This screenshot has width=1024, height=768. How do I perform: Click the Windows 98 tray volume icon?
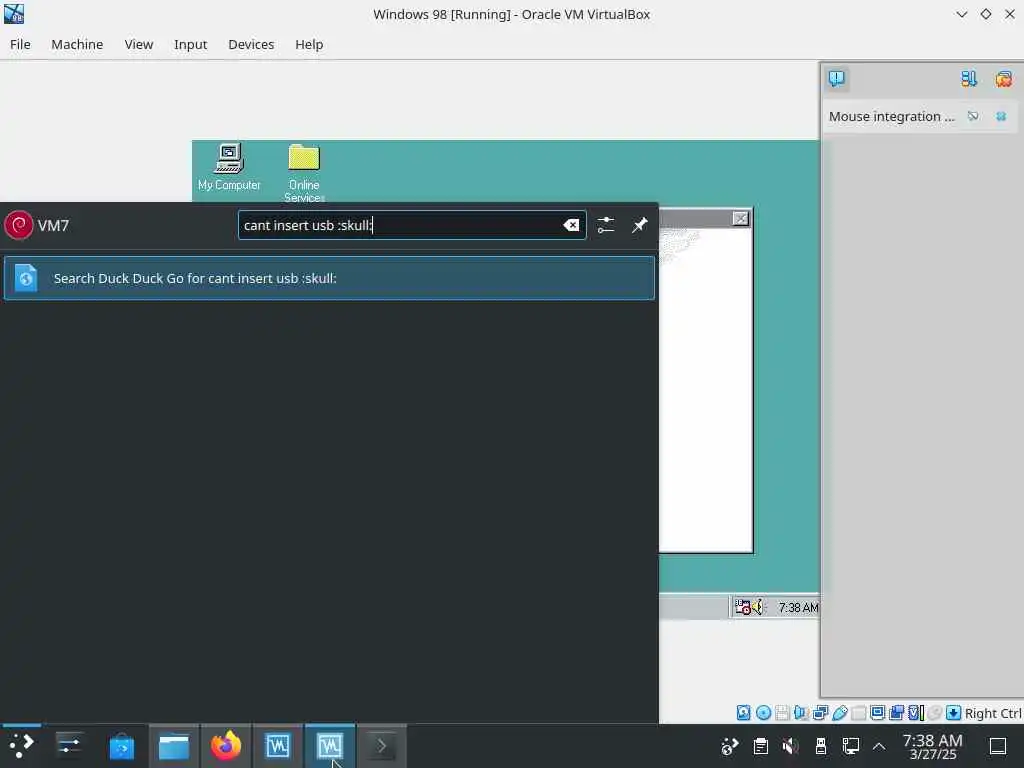click(758, 607)
